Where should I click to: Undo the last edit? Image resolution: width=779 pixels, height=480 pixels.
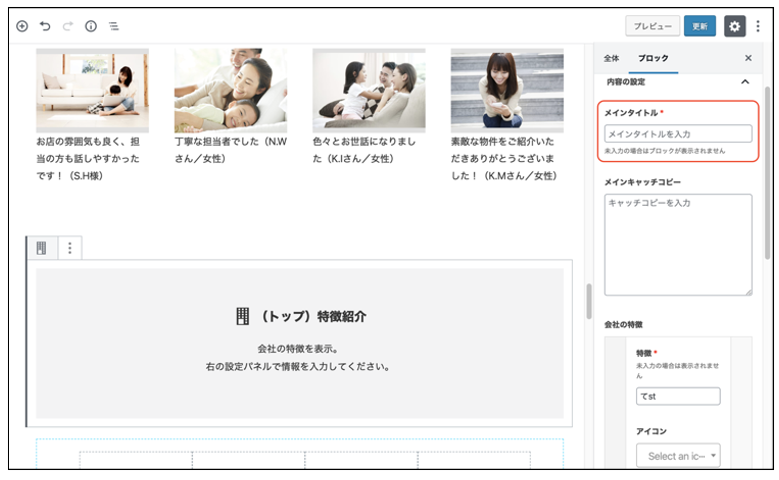click(45, 26)
